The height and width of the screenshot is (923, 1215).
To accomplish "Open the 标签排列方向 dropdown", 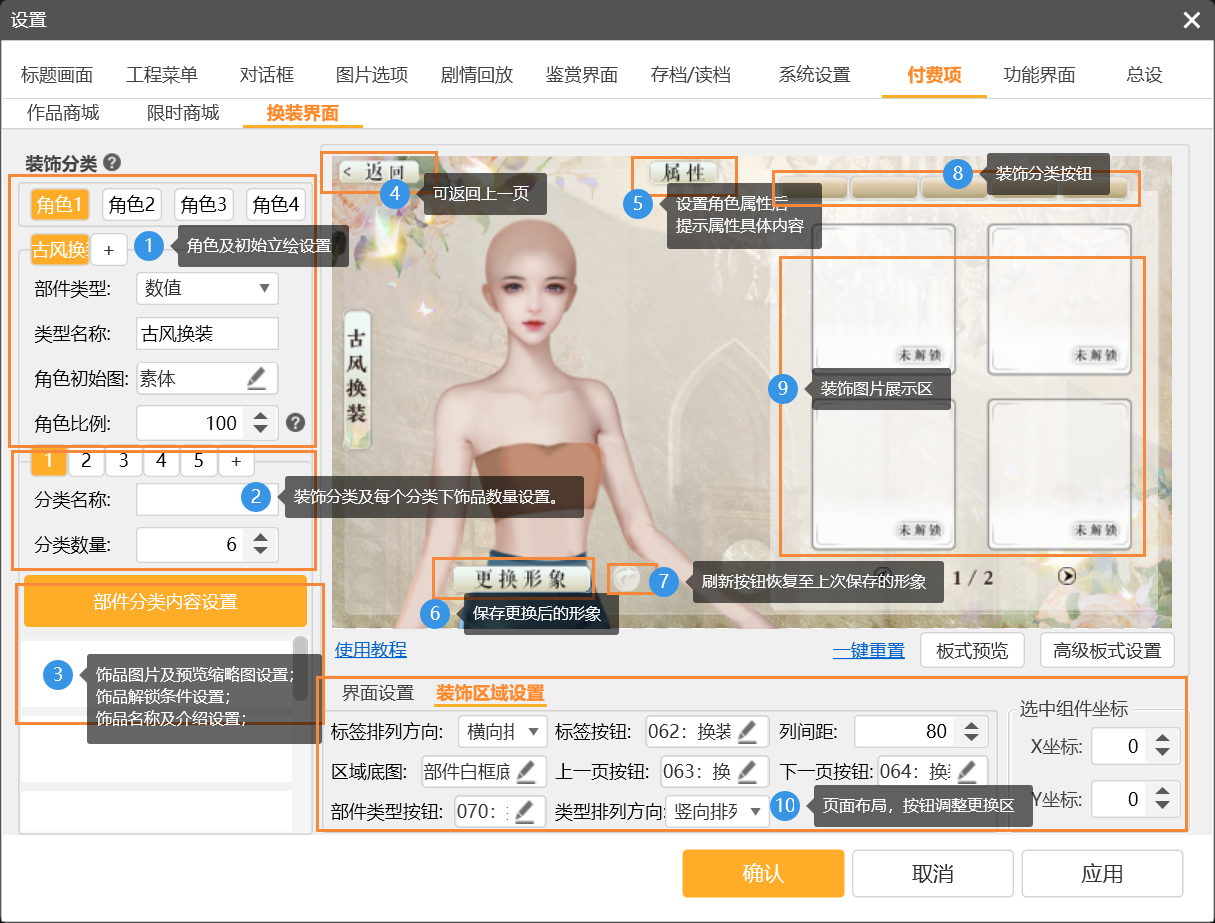I will tap(503, 732).
